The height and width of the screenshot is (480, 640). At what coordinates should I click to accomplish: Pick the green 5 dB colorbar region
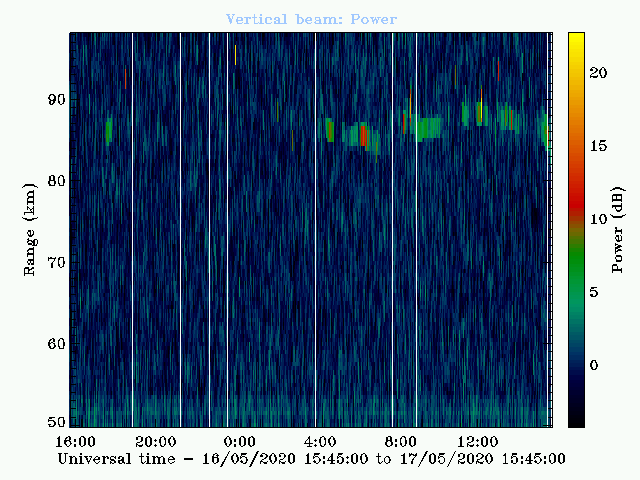(577, 291)
